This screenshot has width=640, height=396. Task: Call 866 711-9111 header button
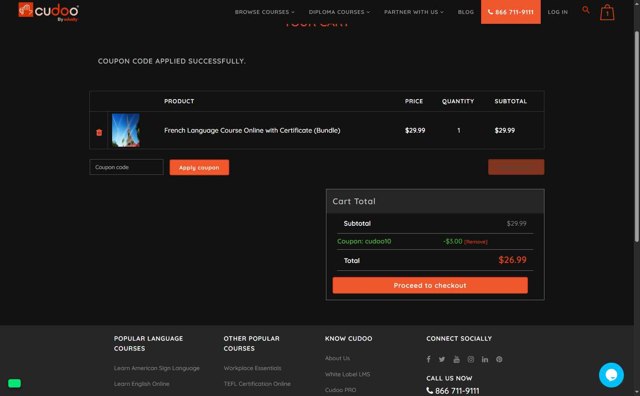(511, 12)
